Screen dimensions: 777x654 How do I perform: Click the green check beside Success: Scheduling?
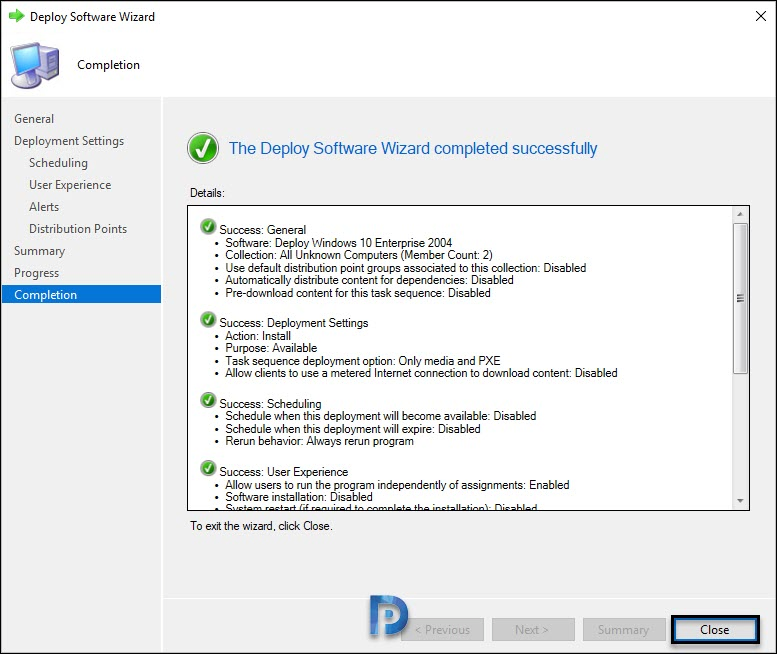[208, 400]
